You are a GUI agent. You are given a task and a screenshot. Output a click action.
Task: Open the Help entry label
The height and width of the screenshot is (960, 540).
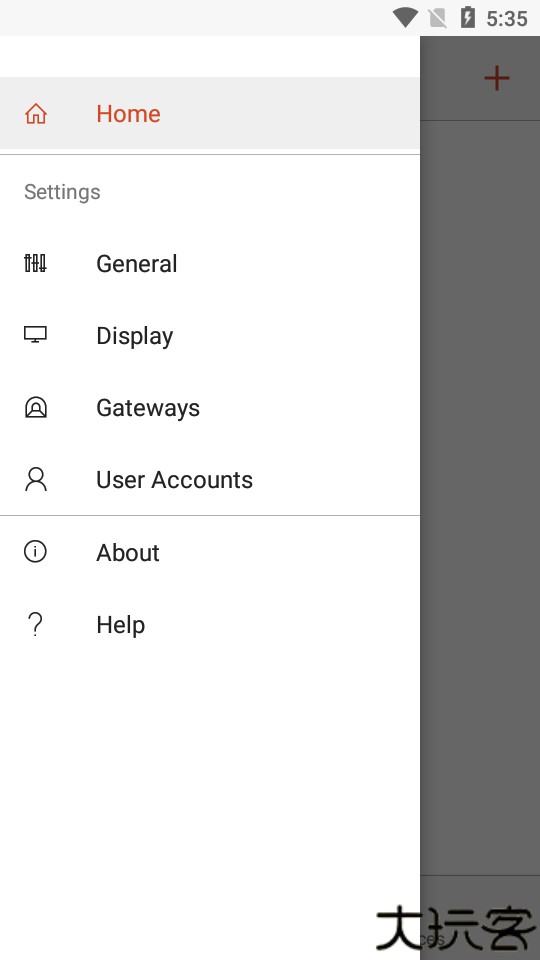tap(121, 625)
